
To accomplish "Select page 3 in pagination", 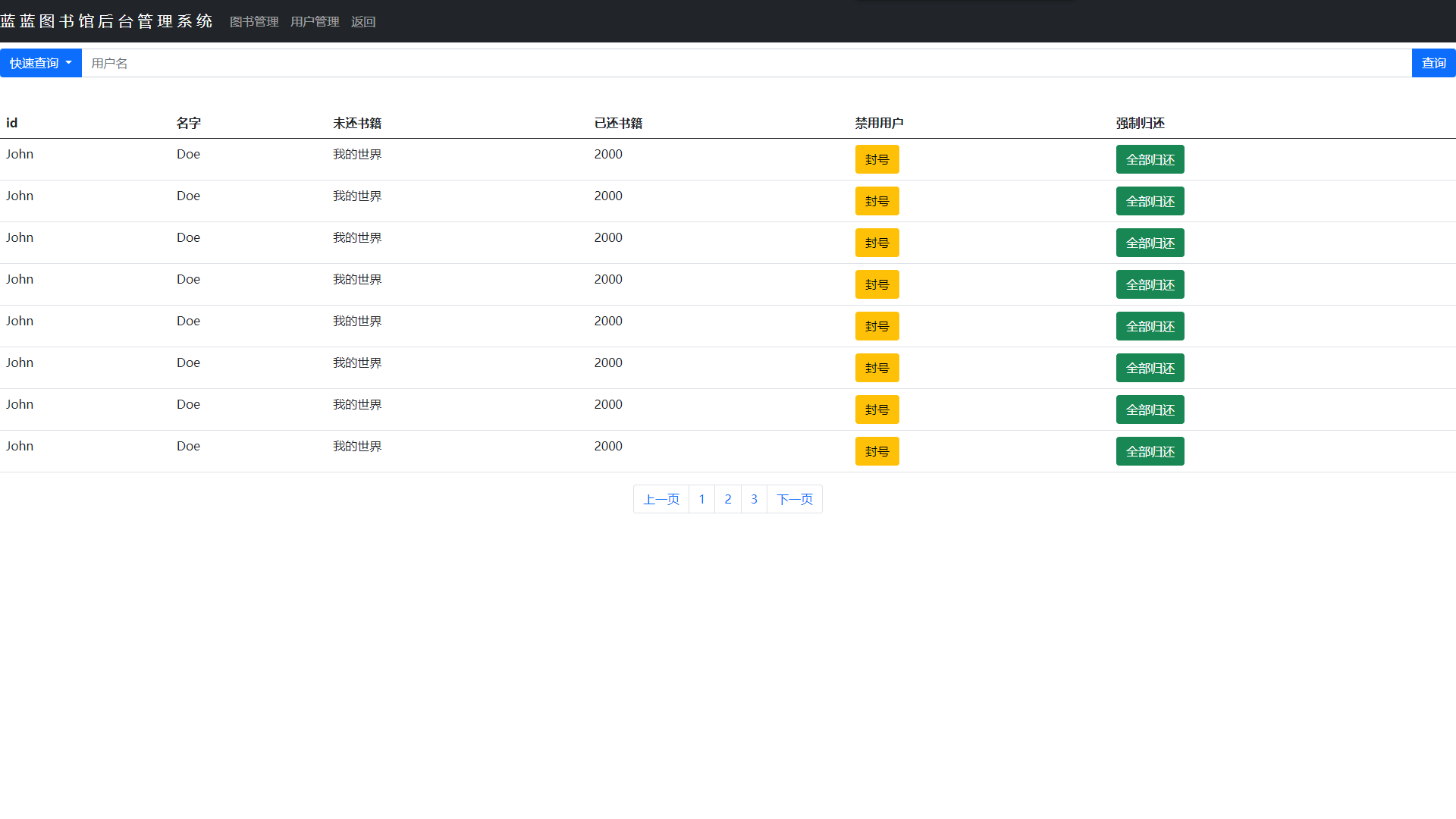I will coord(754,499).
